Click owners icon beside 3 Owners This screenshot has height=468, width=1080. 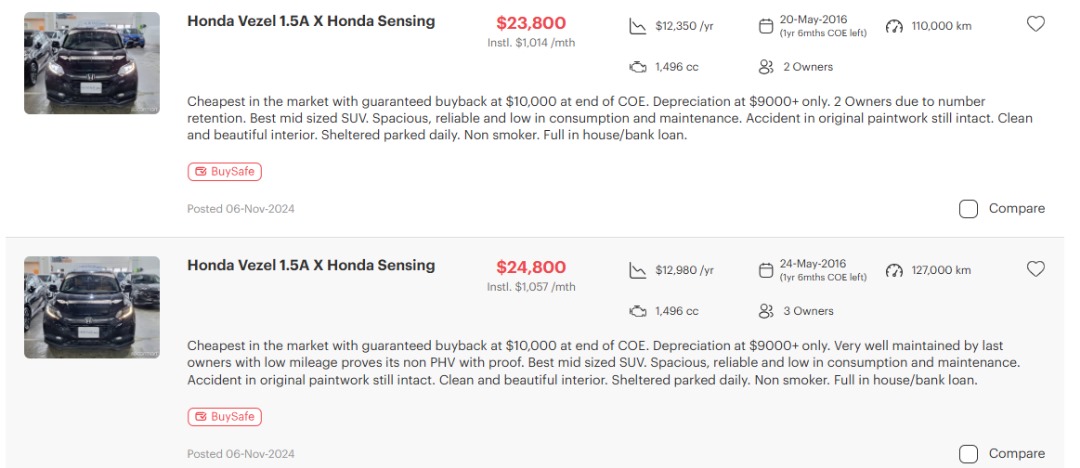coord(766,312)
